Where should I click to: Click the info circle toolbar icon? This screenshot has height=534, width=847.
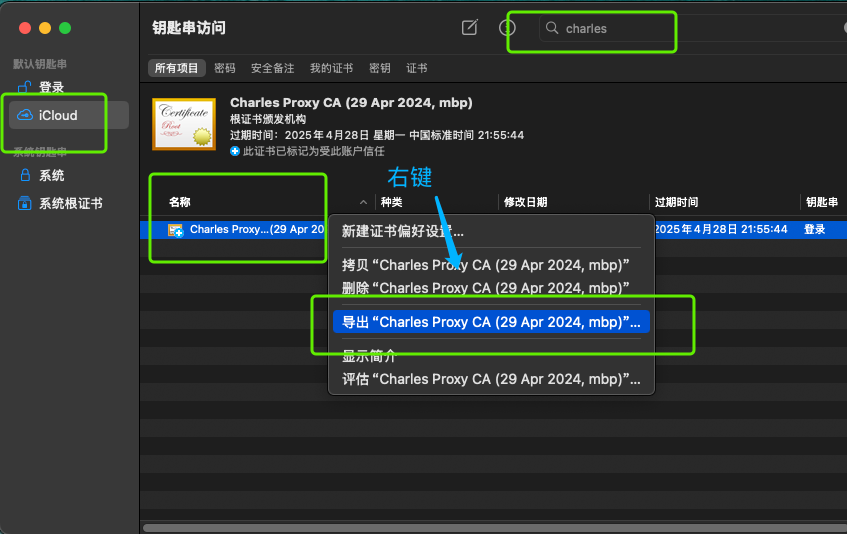tap(507, 28)
